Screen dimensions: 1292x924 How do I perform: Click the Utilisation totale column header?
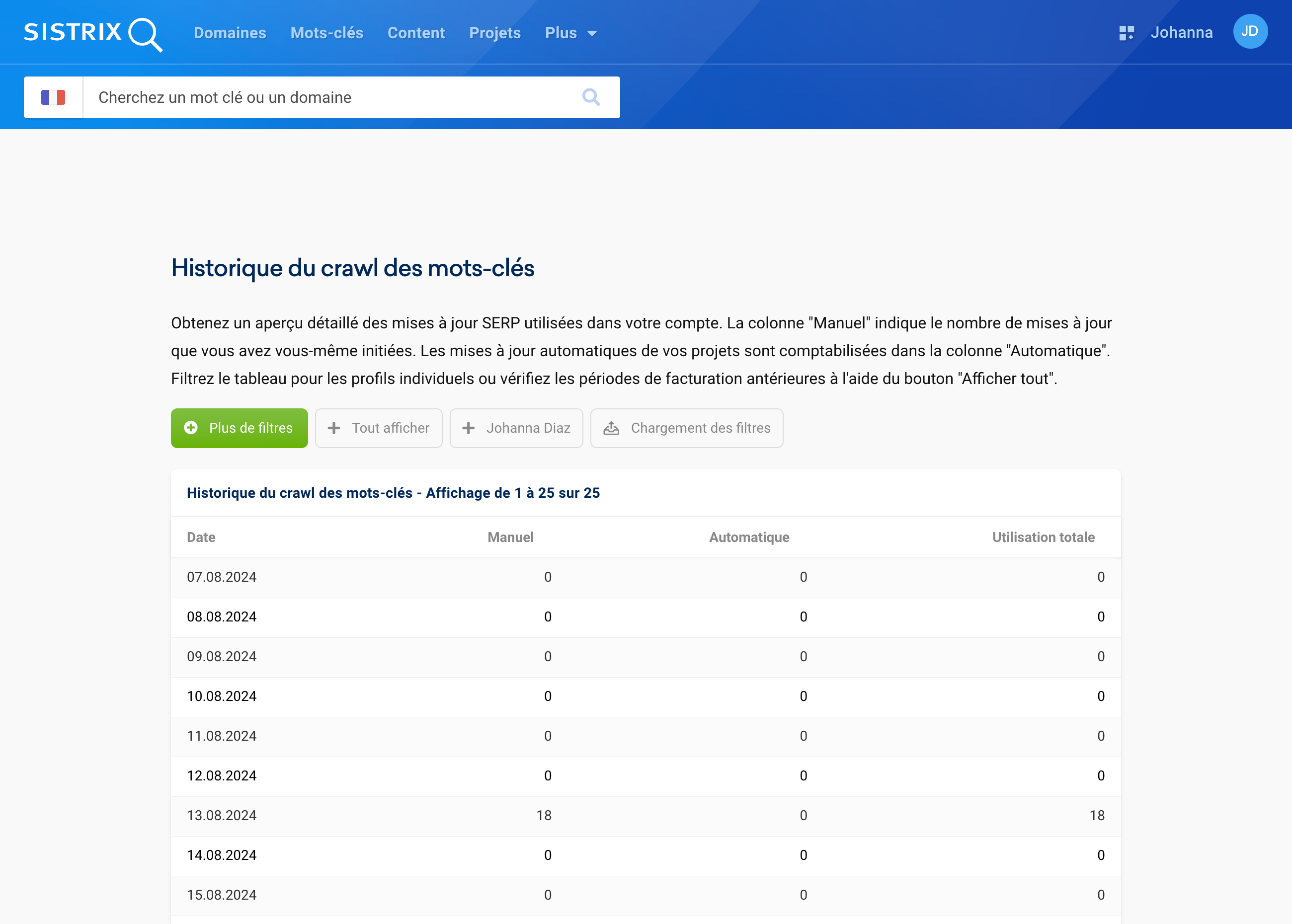pyautogui.click(x=1043, y=537)
